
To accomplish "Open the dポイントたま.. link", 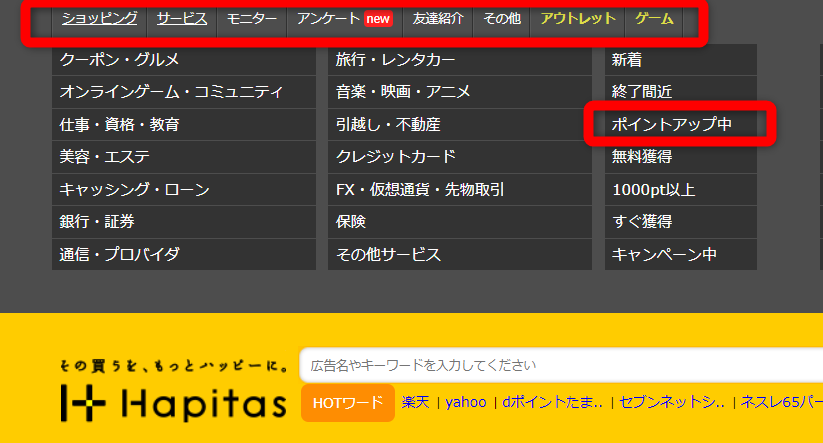I will pyautogui.click(x=552, y=403).
